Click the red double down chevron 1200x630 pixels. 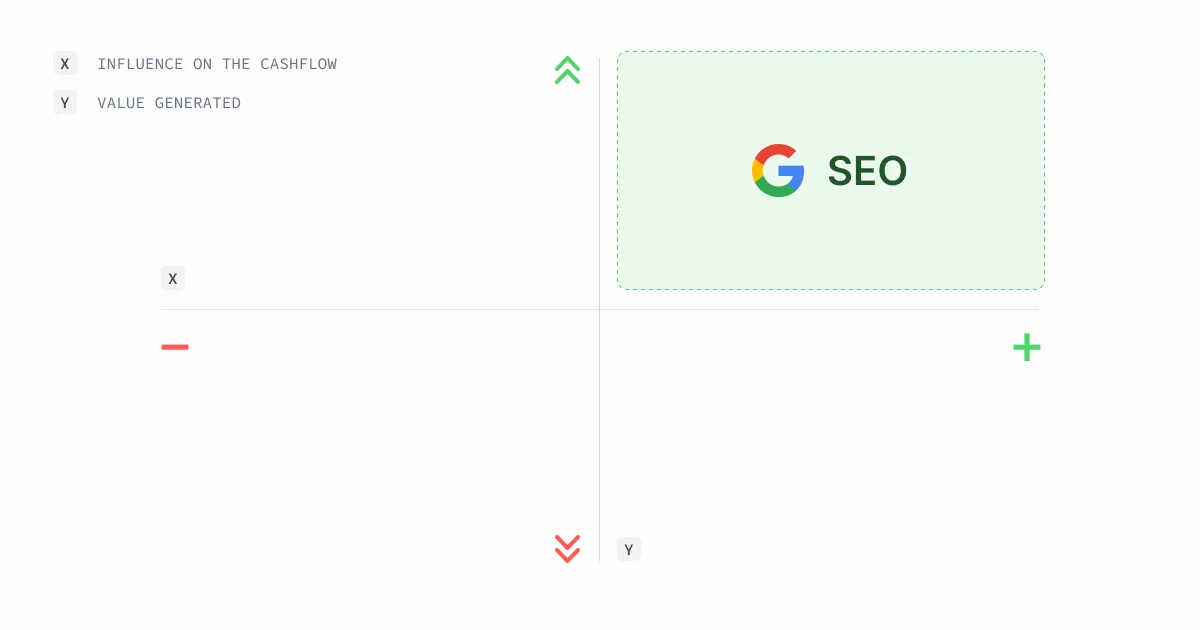pyautogui.click(x=567, y=548)
